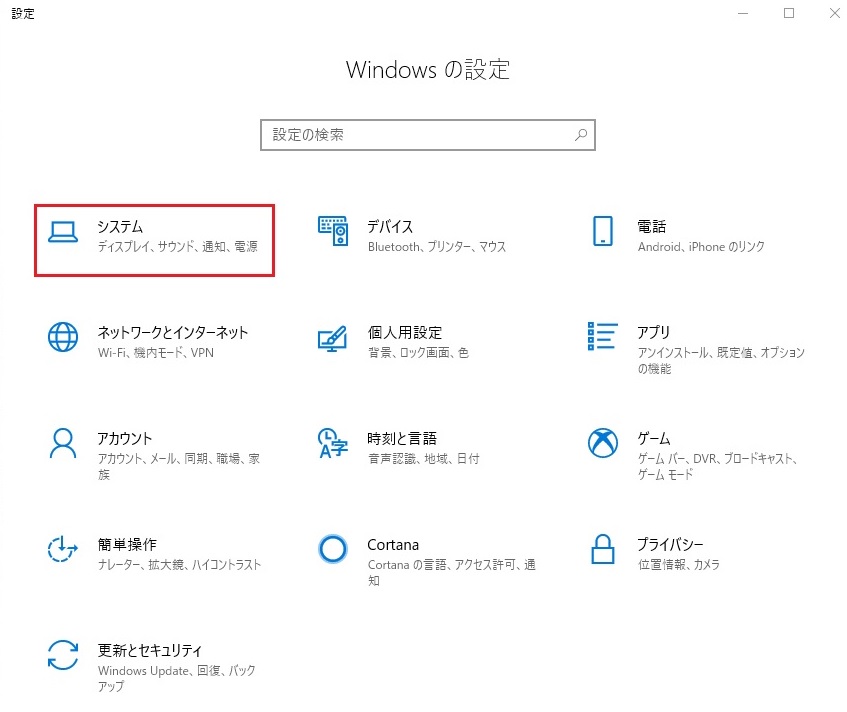Screen dimensions: 847x712
Task: Click the デバイス keyboard and speaker icon
Action: pyautogui.click(x=333, y=231)
